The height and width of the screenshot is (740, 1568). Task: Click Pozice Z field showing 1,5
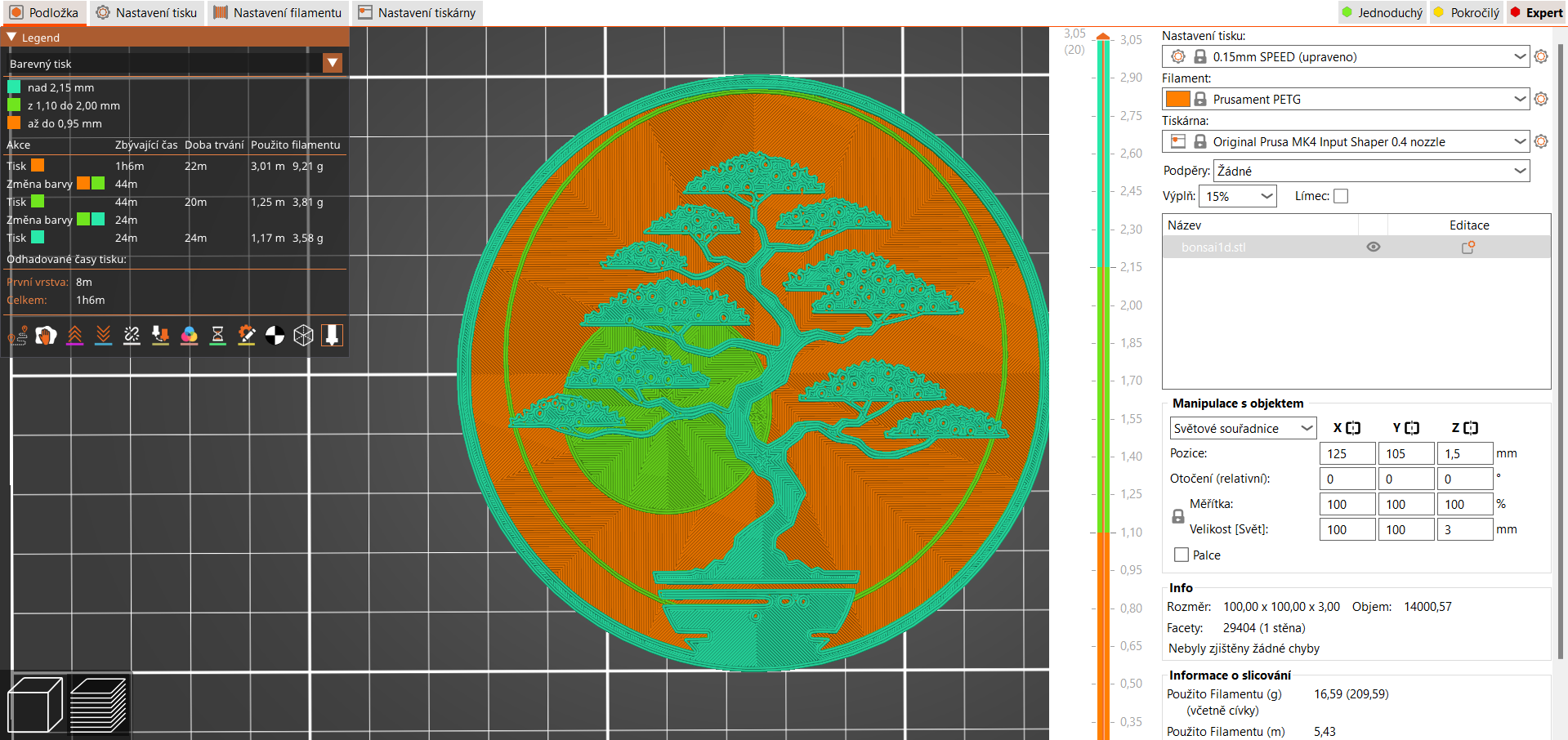pyautogui.click(x=1465, y=453)
